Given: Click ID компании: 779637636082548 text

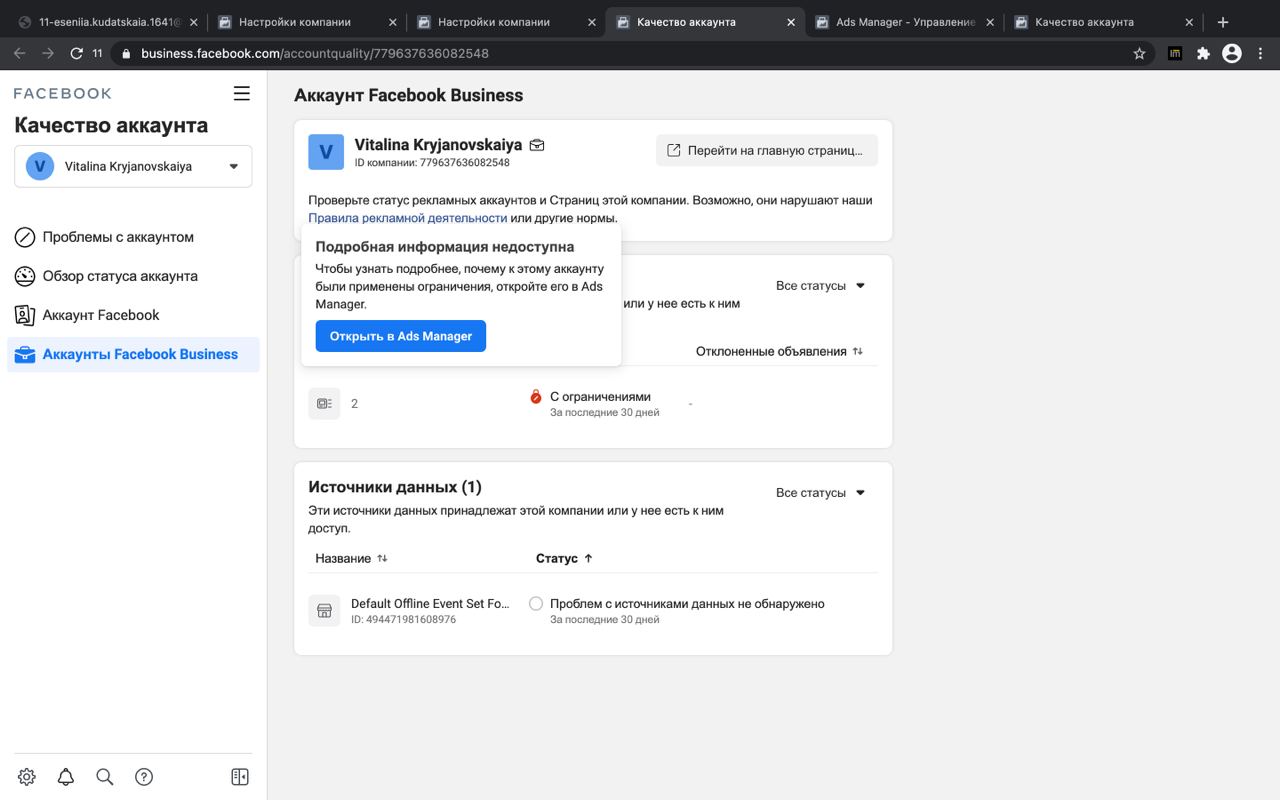Looking at the screenshot, I should [432, 163].
